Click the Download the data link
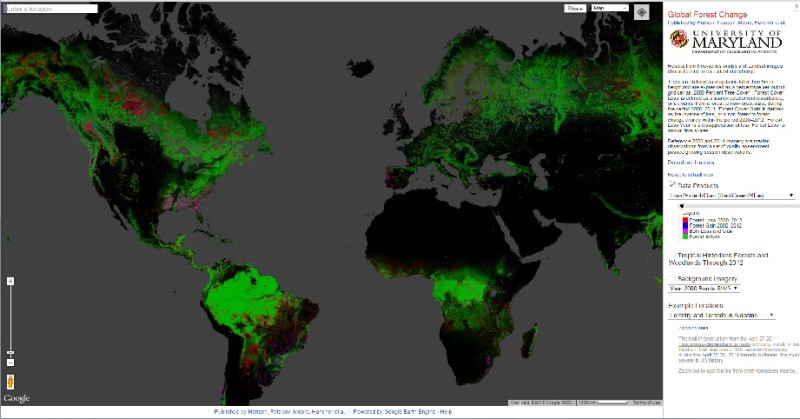The height and width of the screenshot is (419, 800). click(691, 162)
